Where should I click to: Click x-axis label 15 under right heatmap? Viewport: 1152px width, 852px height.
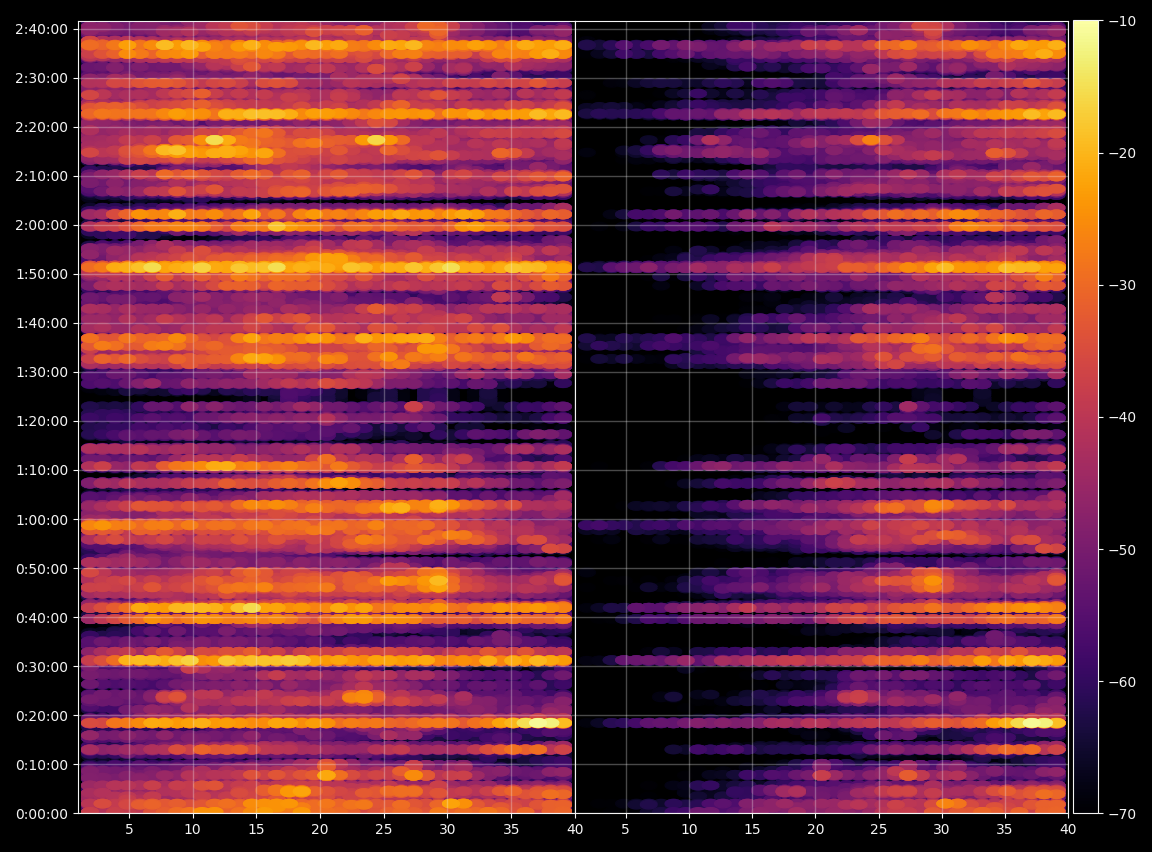click(752, 829)
